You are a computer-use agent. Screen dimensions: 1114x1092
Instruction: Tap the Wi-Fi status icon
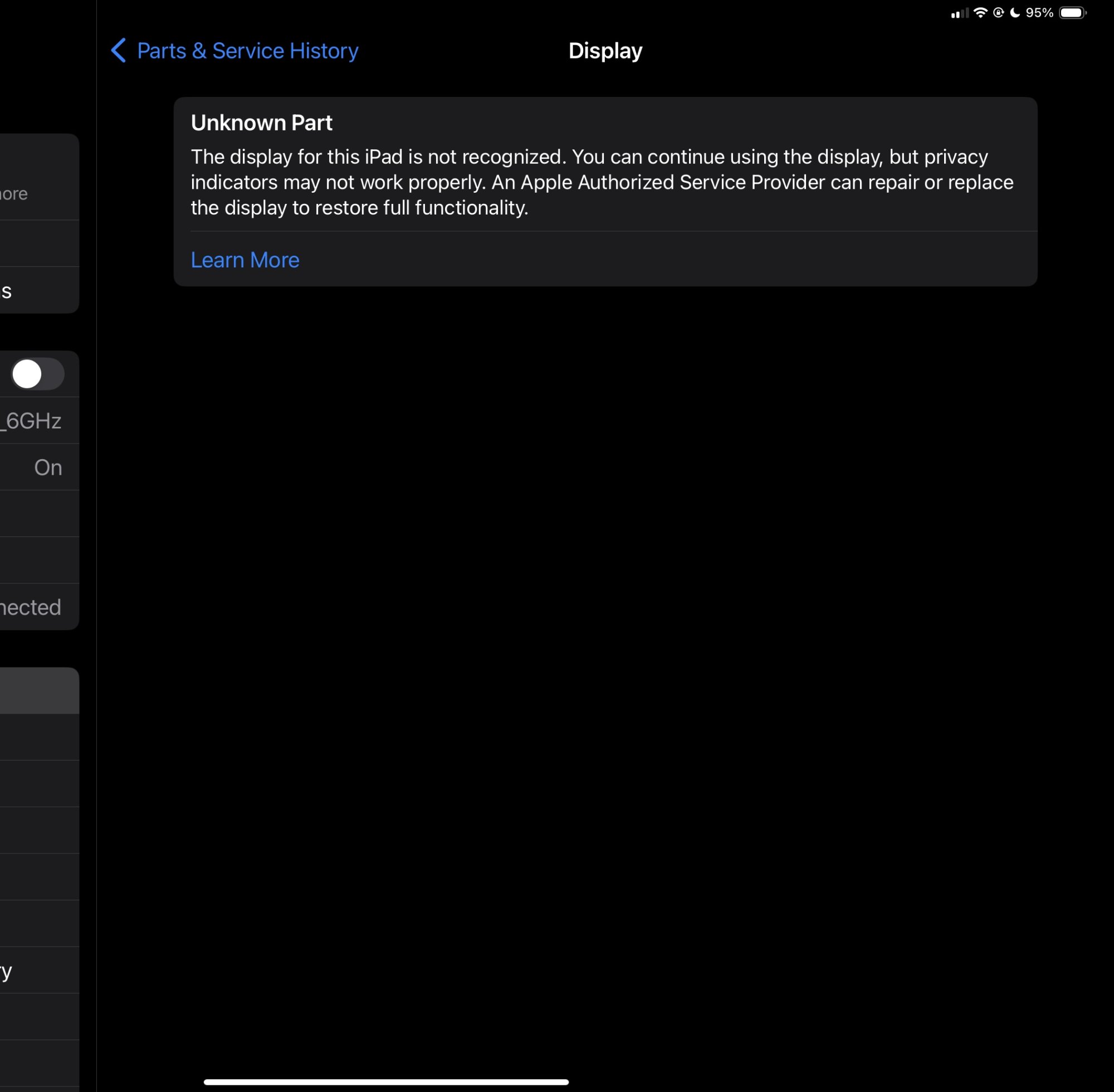click(980, 13)
